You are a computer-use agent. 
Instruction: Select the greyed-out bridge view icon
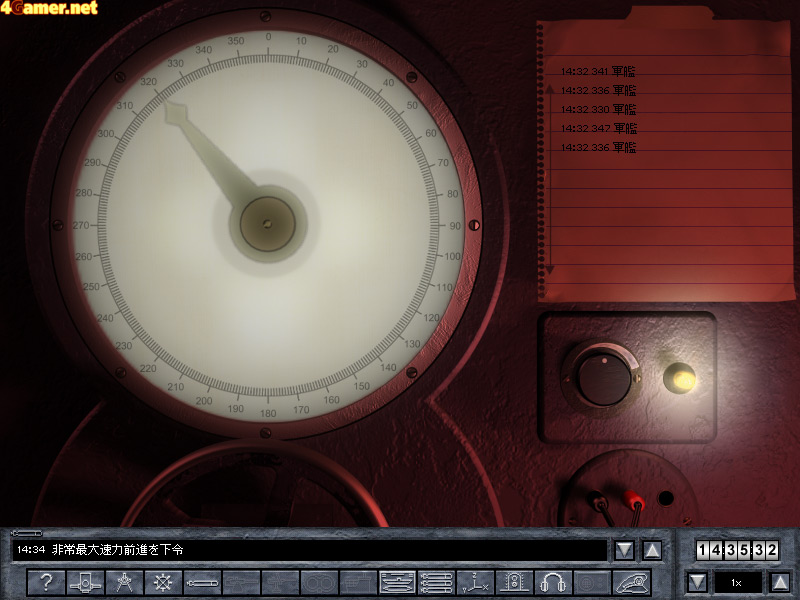pyautogui.click(x=358, y=582)
